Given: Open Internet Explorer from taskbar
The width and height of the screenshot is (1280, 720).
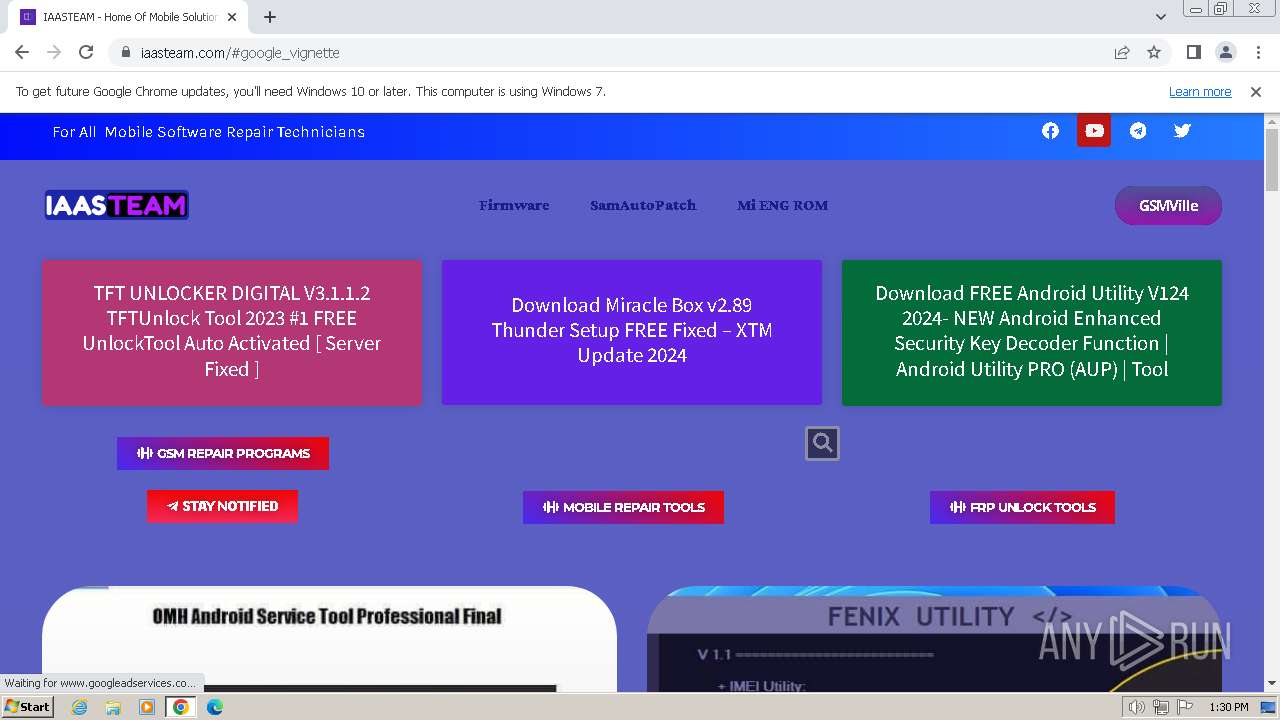Looking at the screenshot, I should (79, 707).
